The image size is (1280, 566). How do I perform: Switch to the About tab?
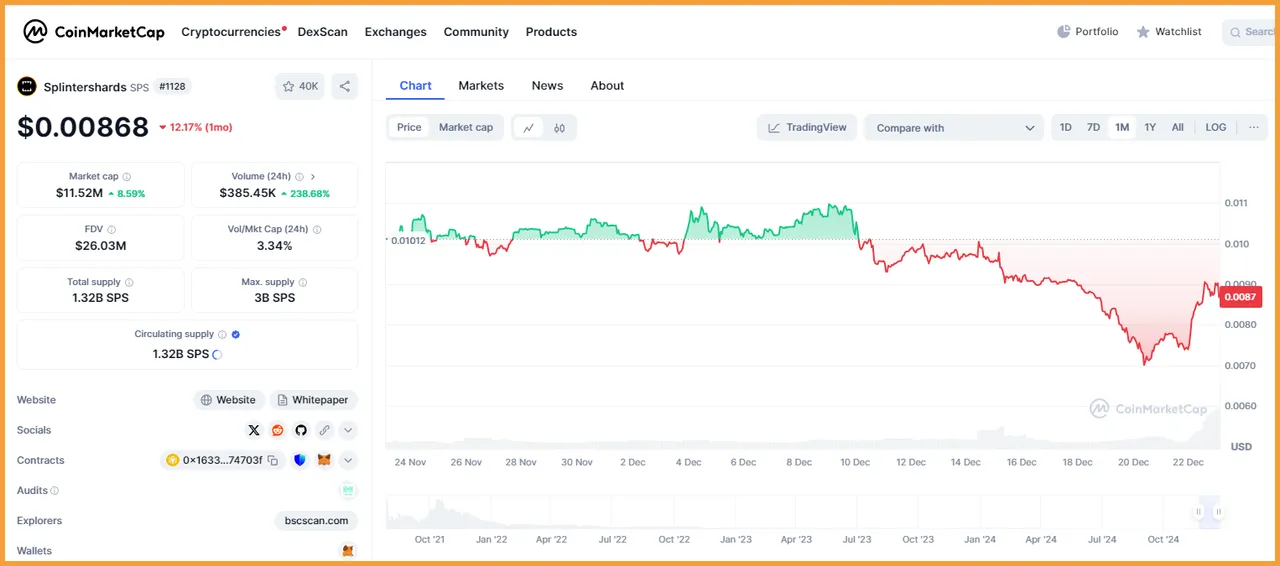pyautogui.click(x=607, y=86)
